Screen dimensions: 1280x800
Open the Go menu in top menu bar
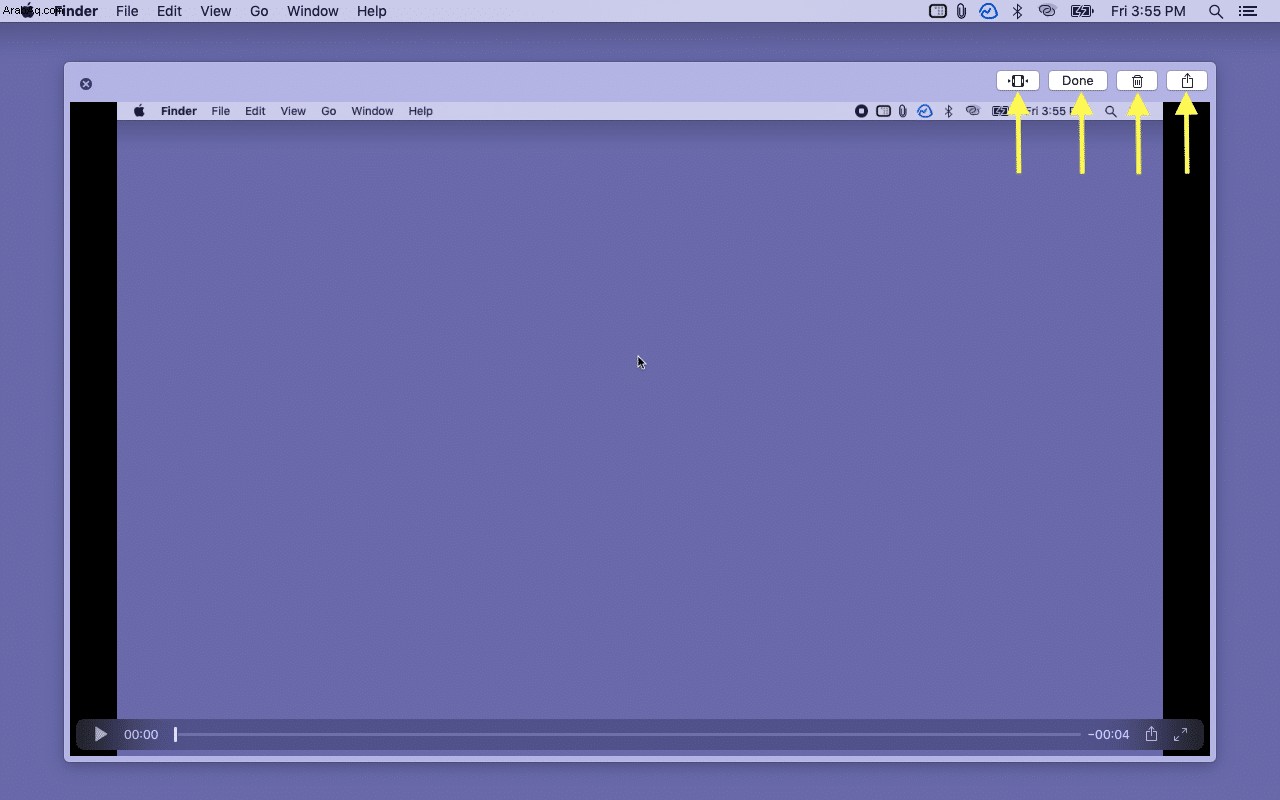click(x=259, y=11)
